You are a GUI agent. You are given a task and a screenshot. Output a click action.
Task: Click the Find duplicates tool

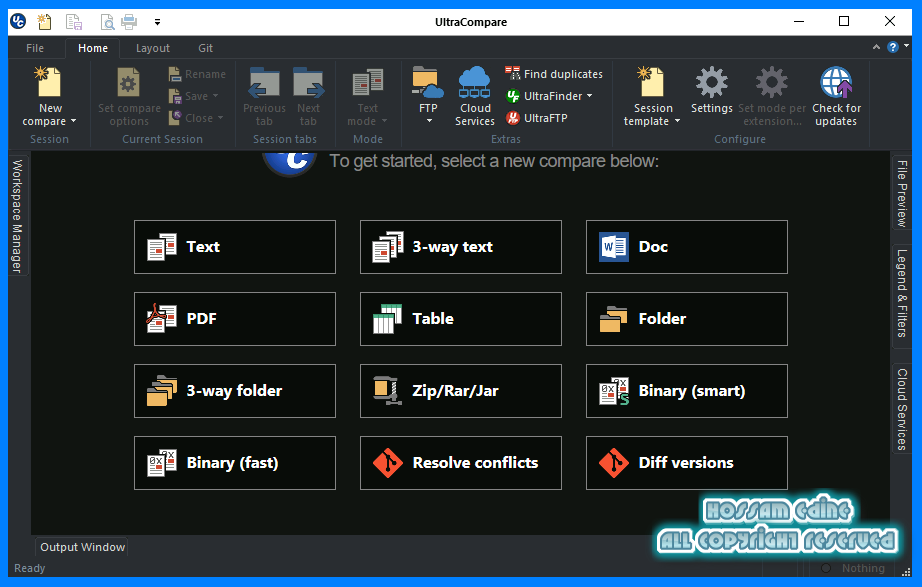(554, 74)
